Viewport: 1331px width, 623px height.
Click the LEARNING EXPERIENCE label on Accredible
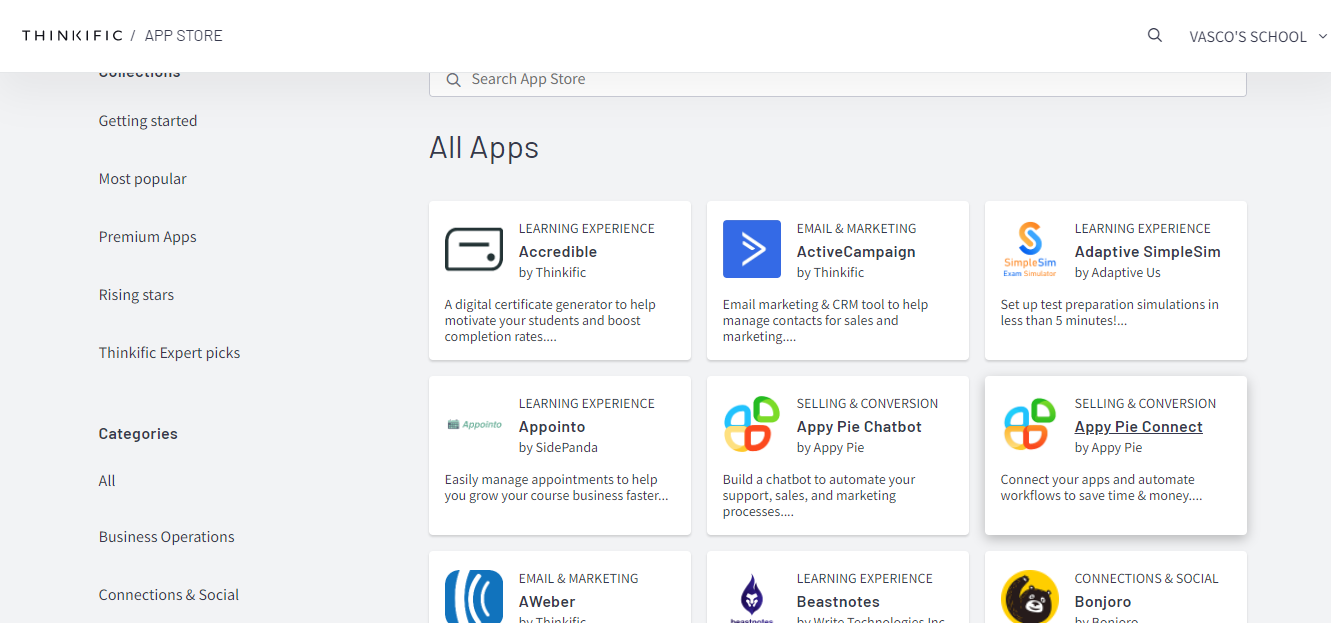(587, 229)
